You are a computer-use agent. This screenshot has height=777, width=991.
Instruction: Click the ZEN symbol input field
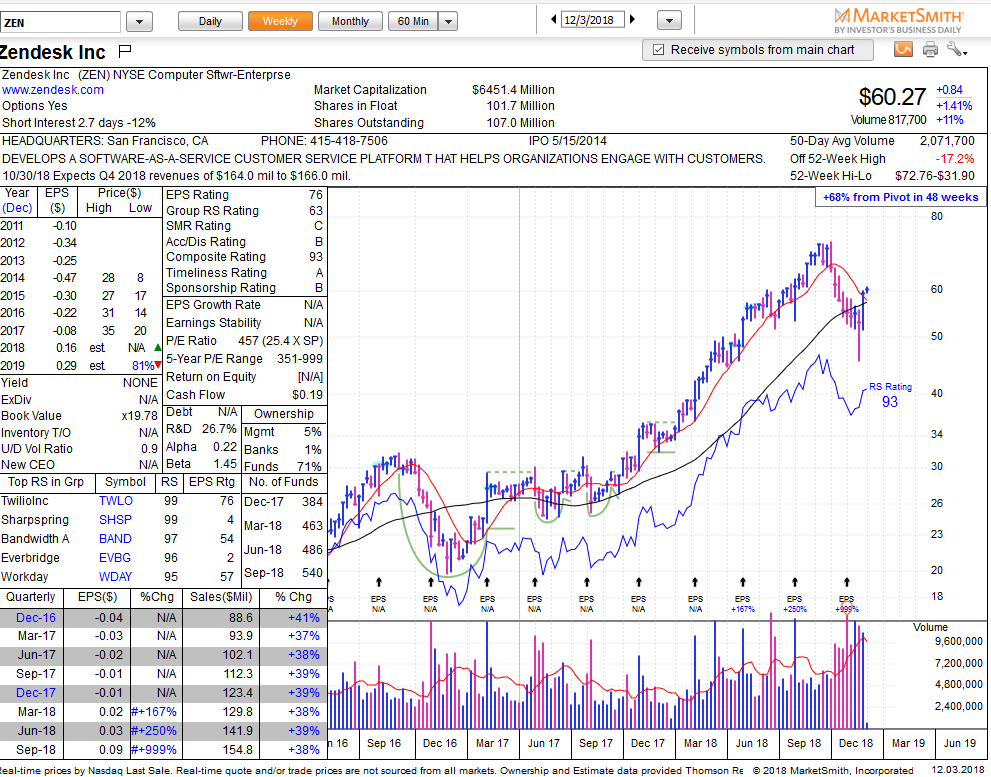pyautogui.click(x=60, y=22)
